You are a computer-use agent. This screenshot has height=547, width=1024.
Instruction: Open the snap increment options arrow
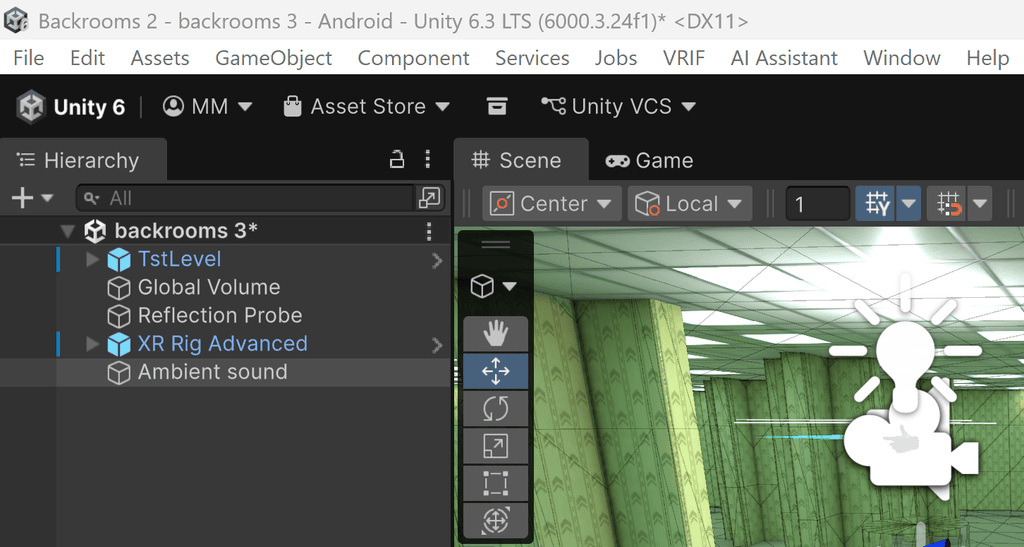point(980,204)
